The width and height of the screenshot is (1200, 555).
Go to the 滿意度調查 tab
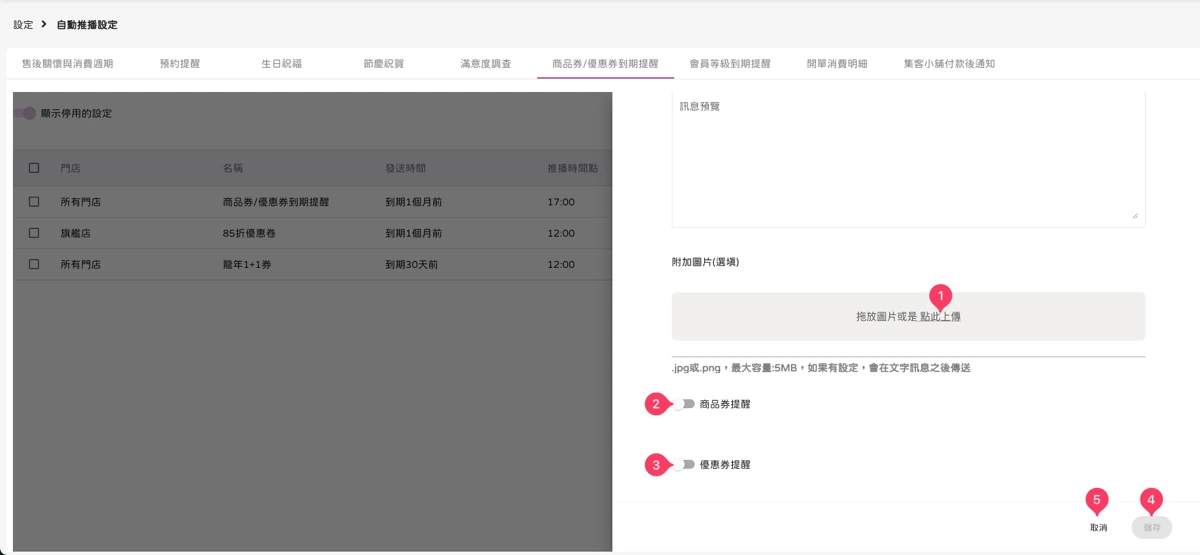pyautogui.click(x=486, y=63)
